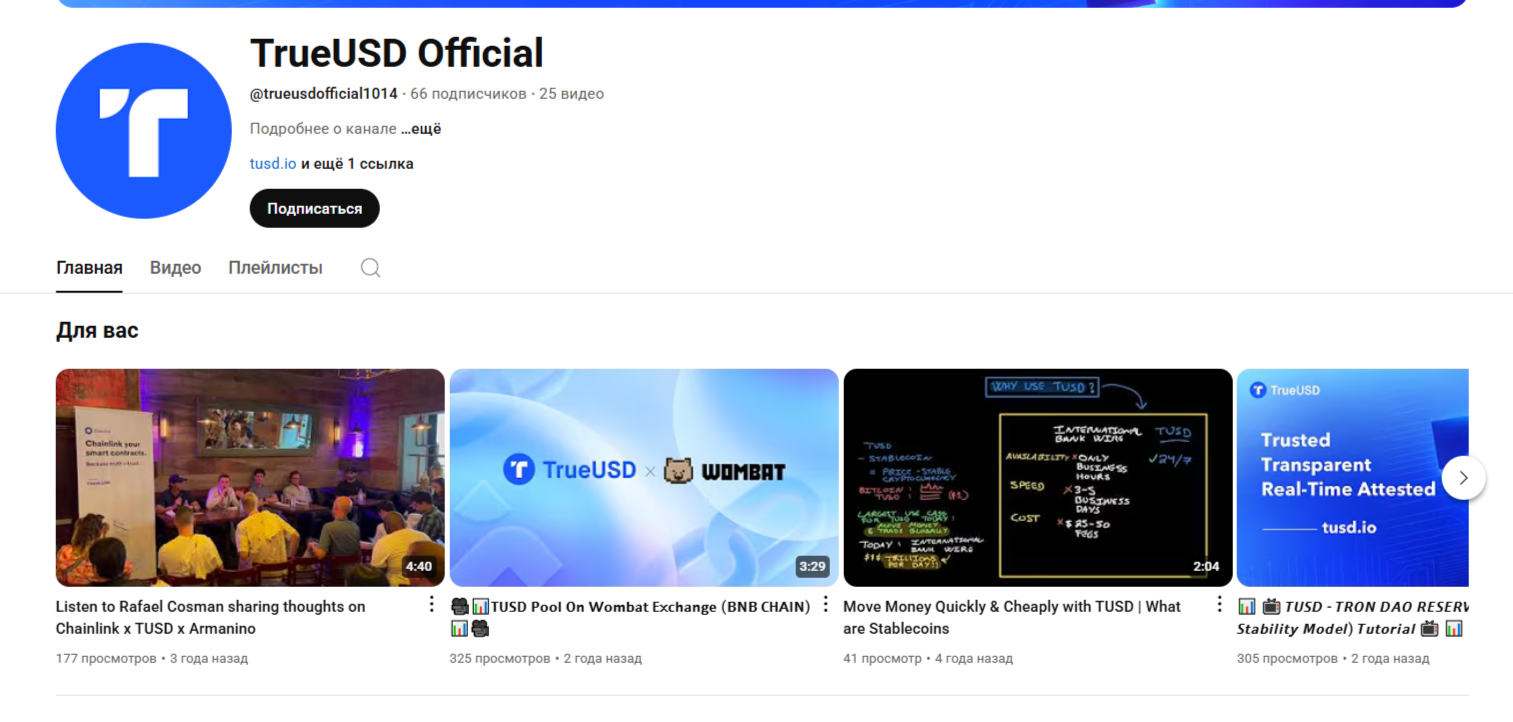Viewport: 1513px width, 722px height.
Task: Open the "Why use TUSD" blackboard thumbnail
Action: [1038, 477]
